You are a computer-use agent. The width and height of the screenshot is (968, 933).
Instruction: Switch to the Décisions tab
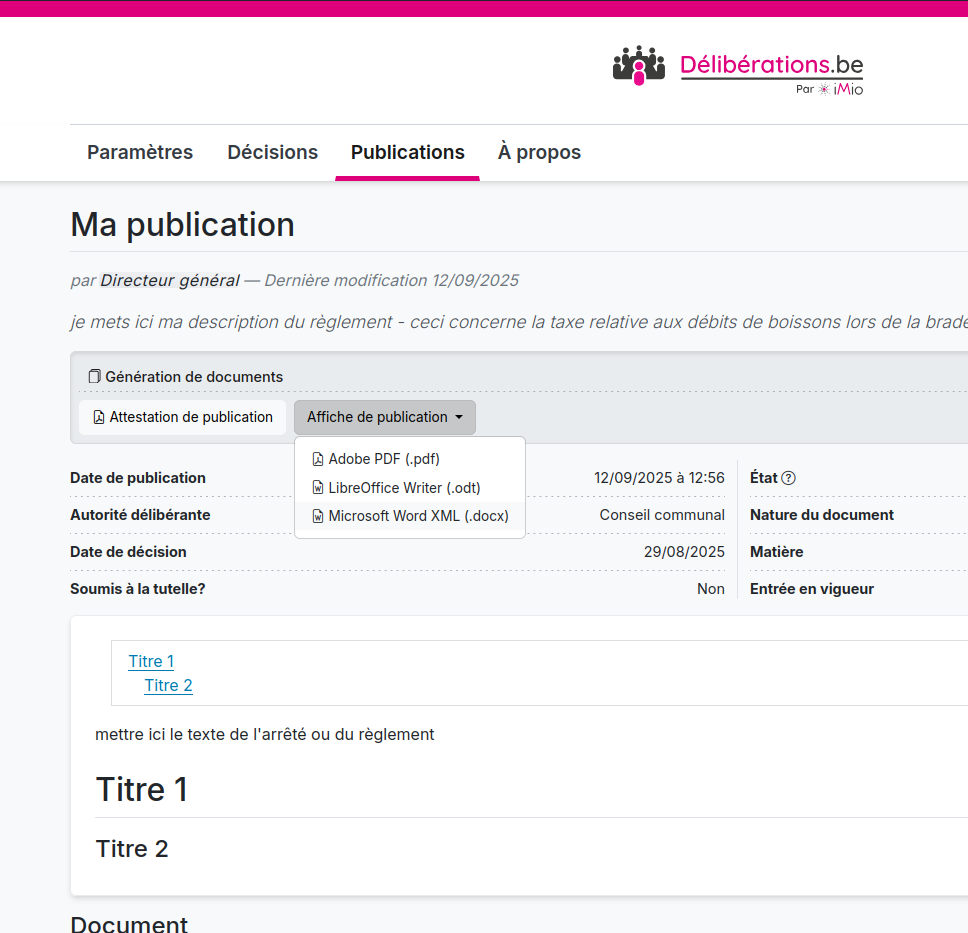coord(272,152)
